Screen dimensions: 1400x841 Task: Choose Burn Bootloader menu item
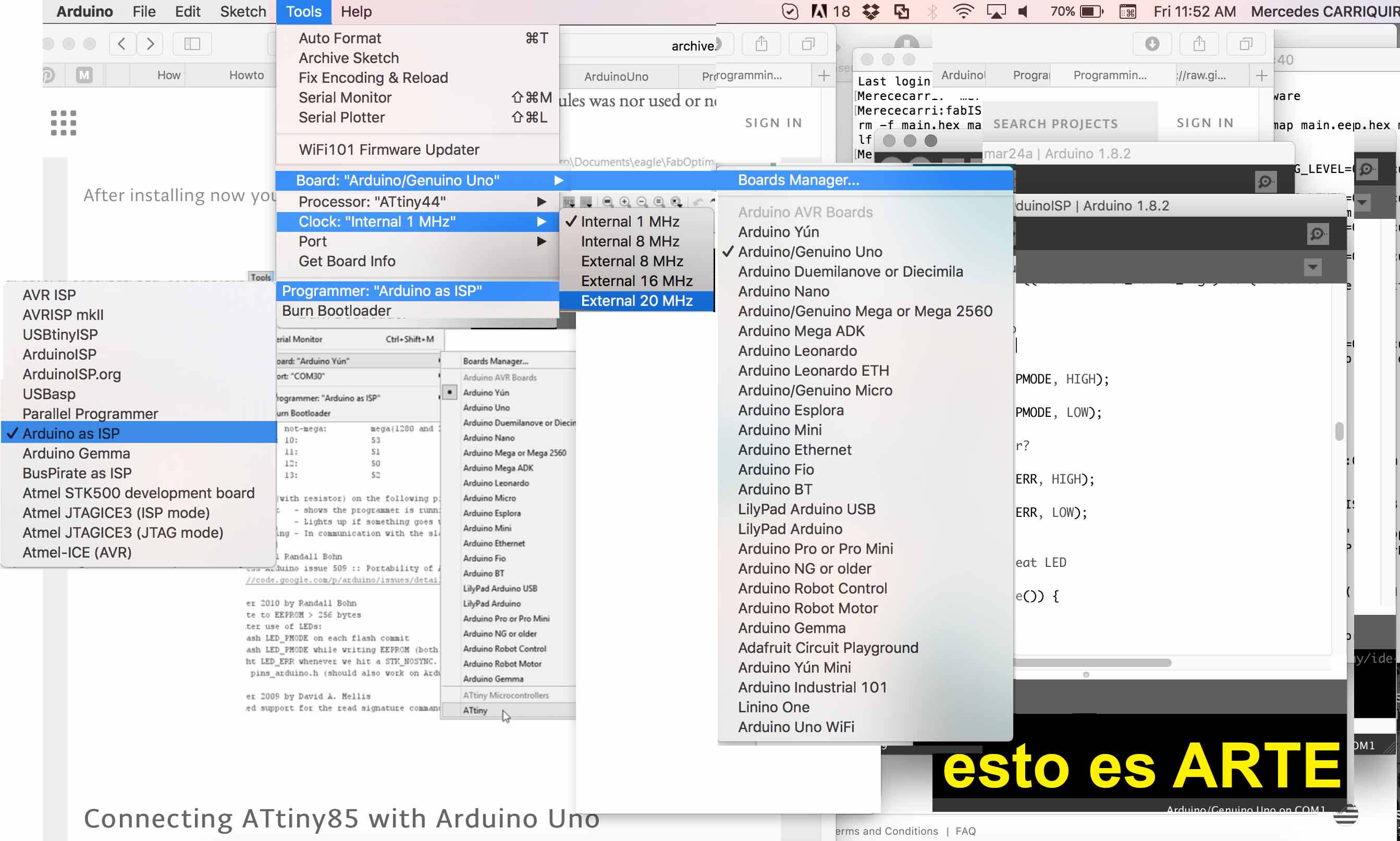point(417,311)
